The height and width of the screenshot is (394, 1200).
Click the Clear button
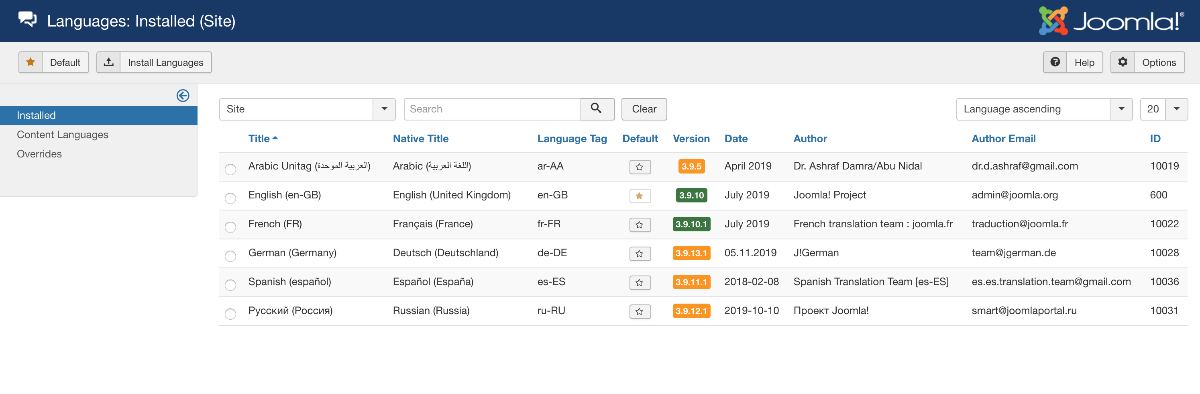tap(644, 109)
